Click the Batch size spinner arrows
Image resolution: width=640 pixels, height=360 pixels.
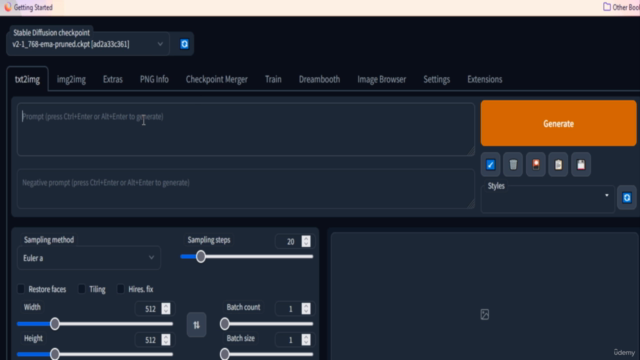point(306,340)
